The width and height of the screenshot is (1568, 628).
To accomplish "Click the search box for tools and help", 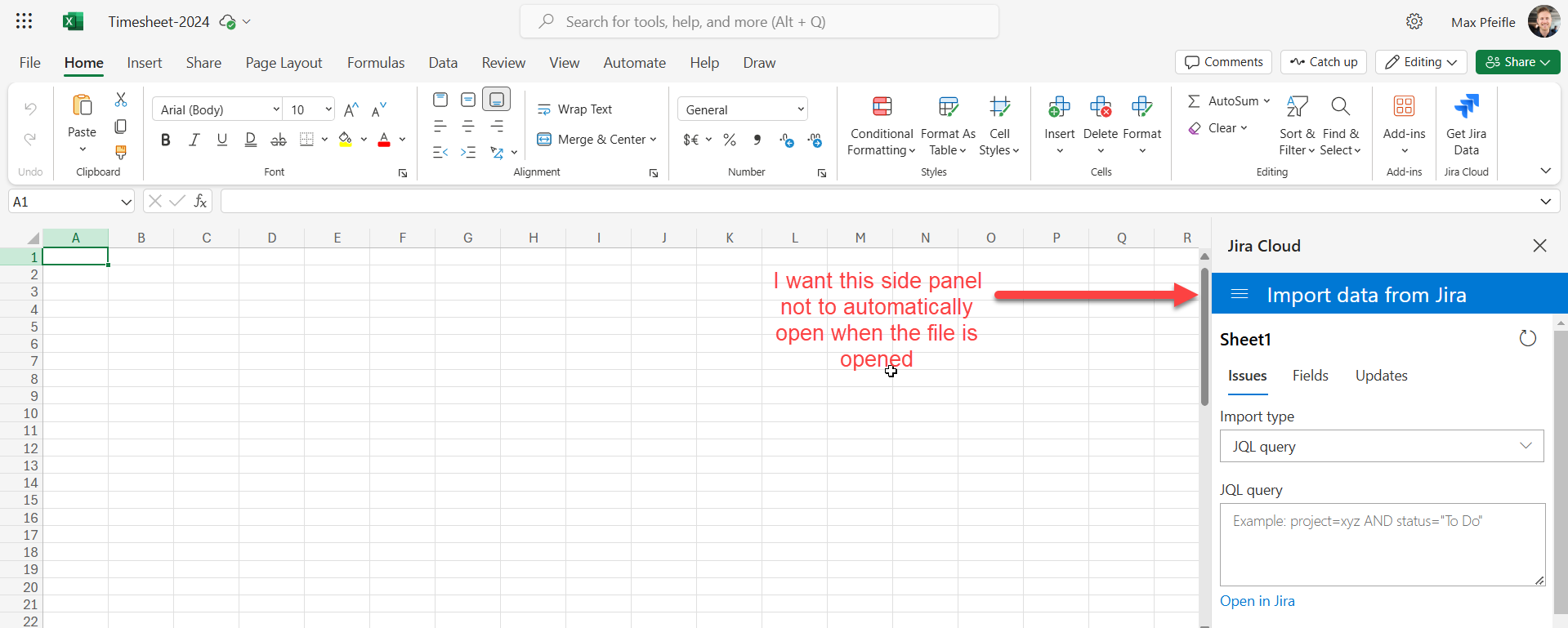I will point(759,22).
